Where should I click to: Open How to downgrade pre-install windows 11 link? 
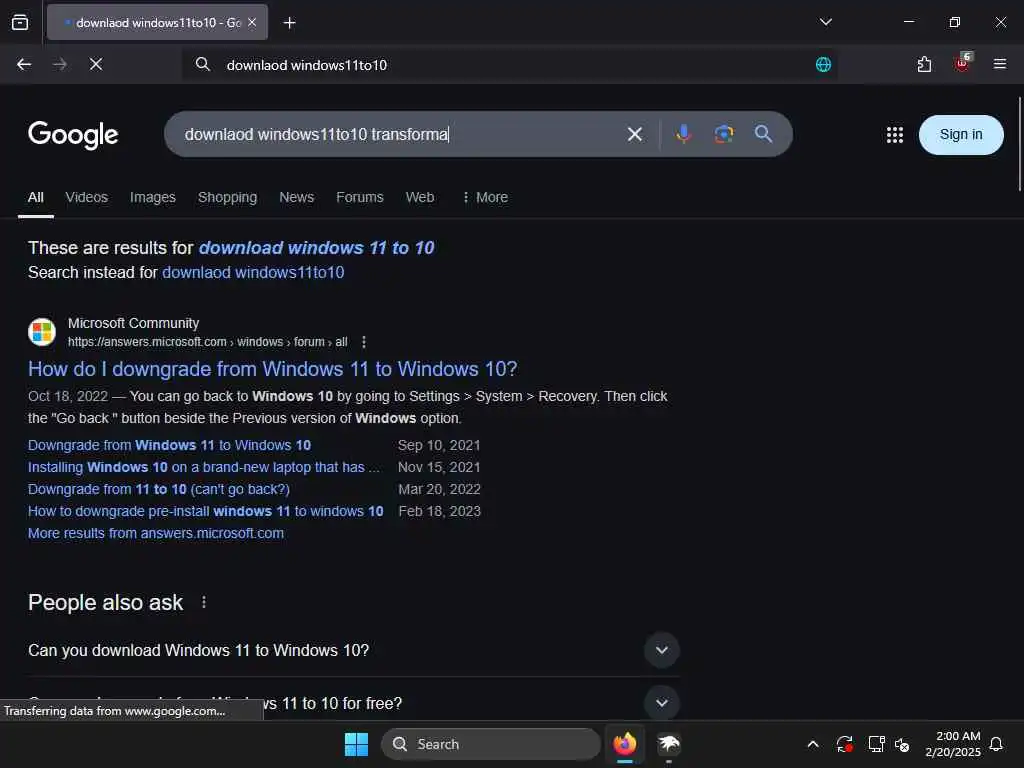tap(205, 511)
